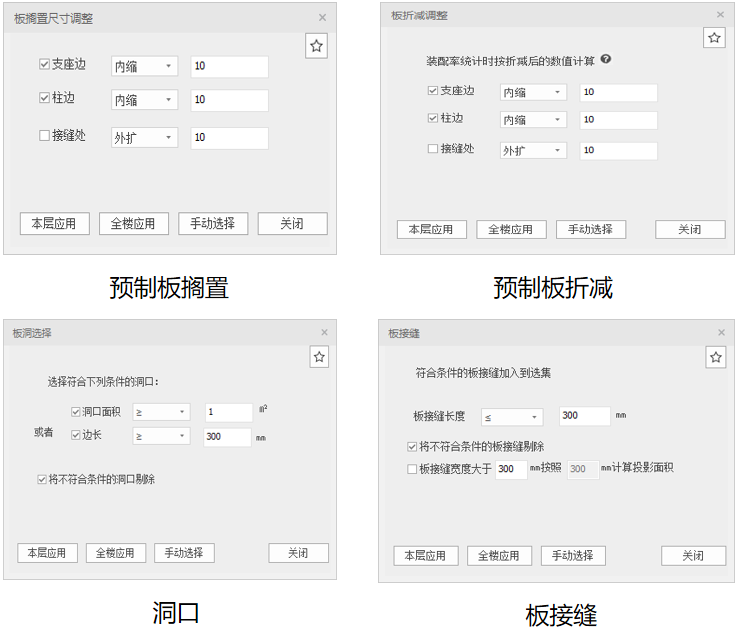Click 柱边 value field in 板搁置尺寸调整
Viewport: 737px width, 638px height.
click(229, 100)
